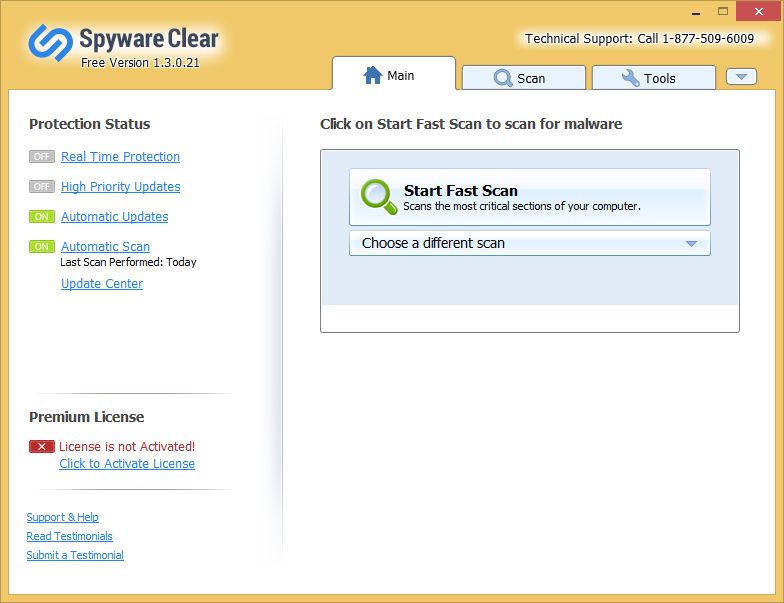Click the green magnifying glass scan icon

pos(378,197)
